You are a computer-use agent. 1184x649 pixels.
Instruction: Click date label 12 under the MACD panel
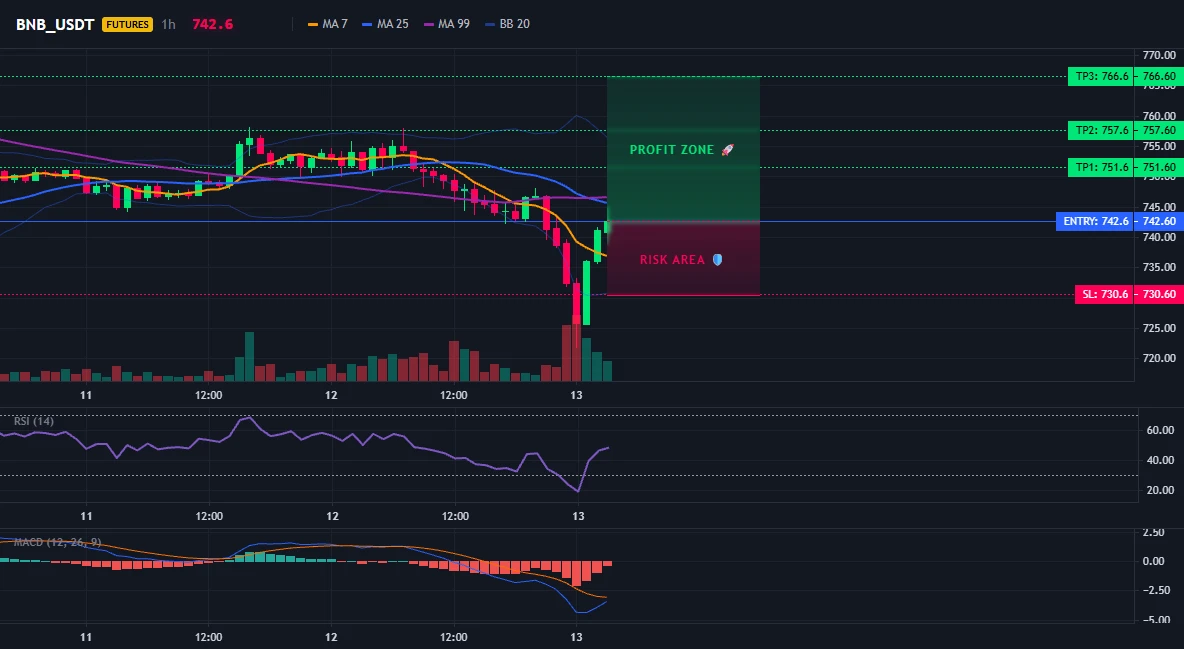331,637
